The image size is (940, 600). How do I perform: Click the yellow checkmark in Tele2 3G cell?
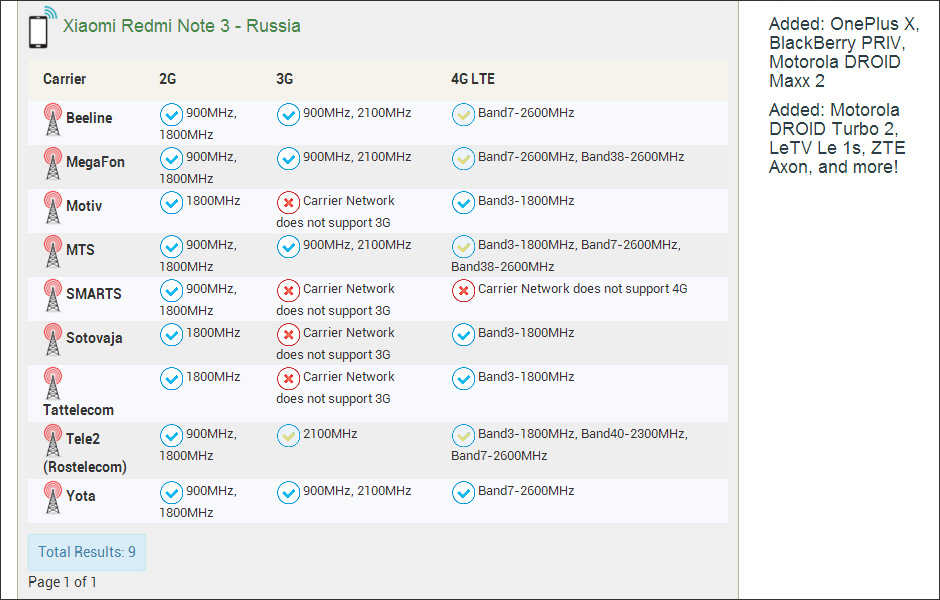[288, 435]
